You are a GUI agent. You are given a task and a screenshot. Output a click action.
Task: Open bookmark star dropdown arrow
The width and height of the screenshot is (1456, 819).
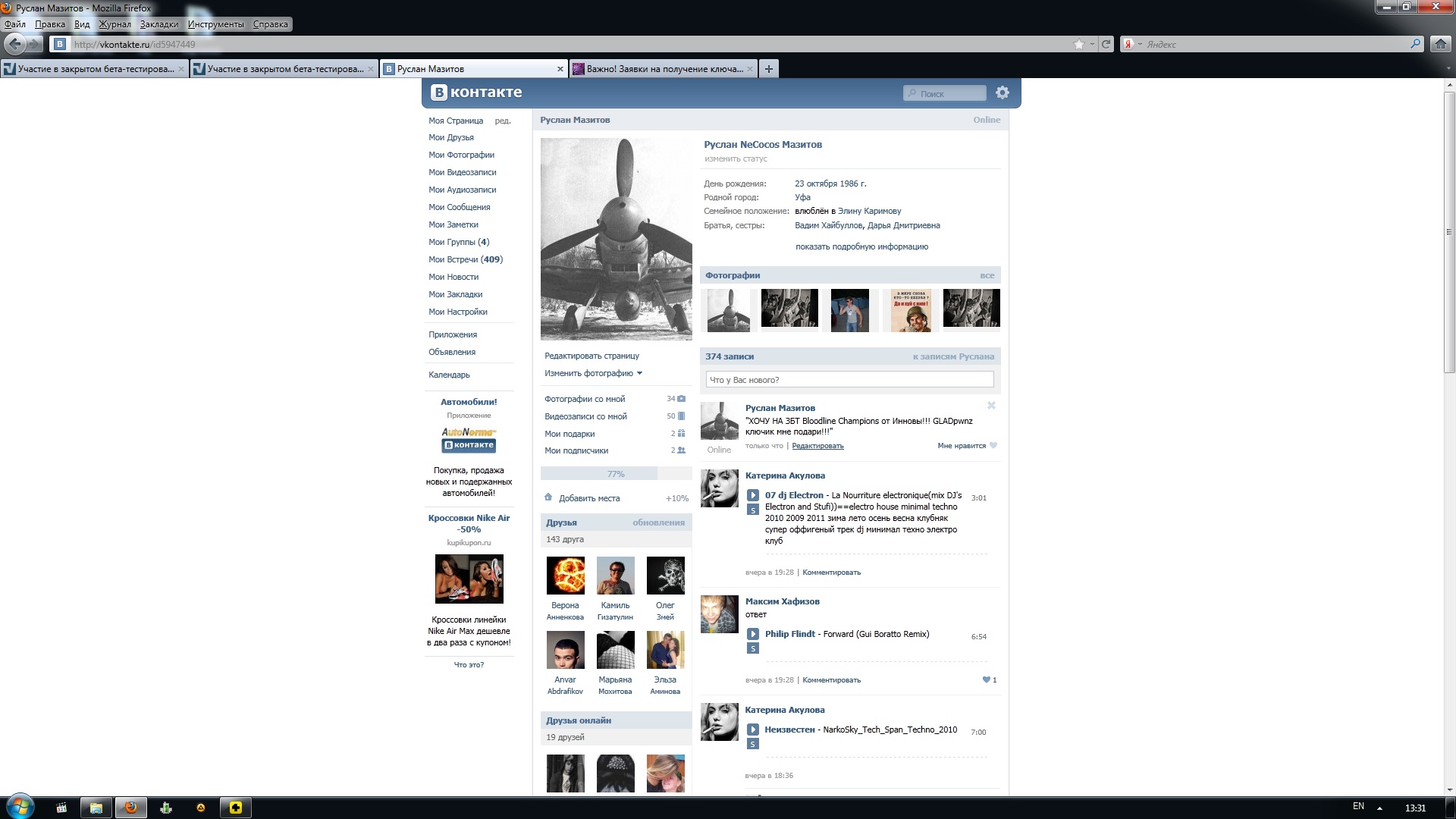[1092, 44]
